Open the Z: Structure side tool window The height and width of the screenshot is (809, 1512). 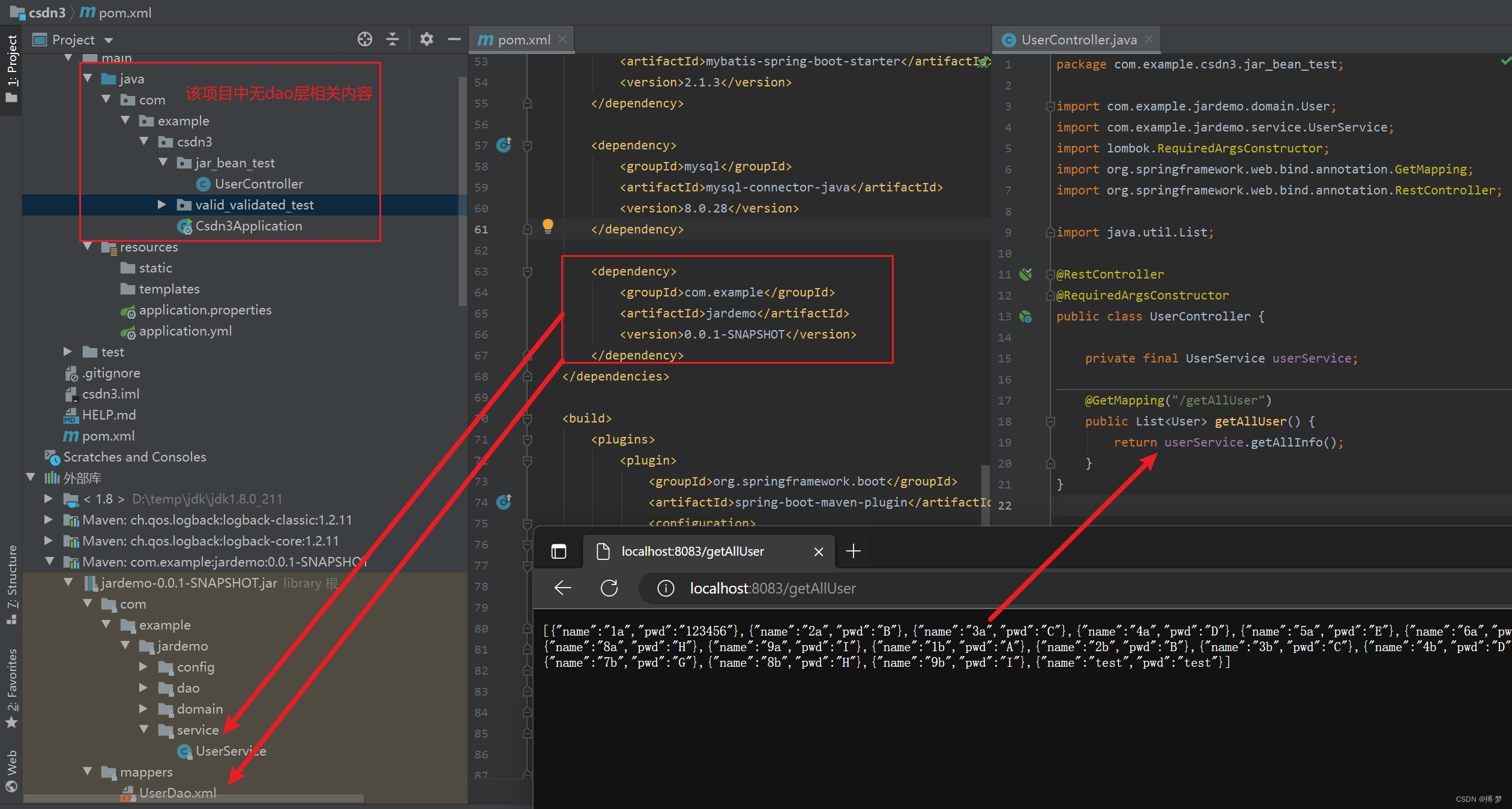coord(11,585)
